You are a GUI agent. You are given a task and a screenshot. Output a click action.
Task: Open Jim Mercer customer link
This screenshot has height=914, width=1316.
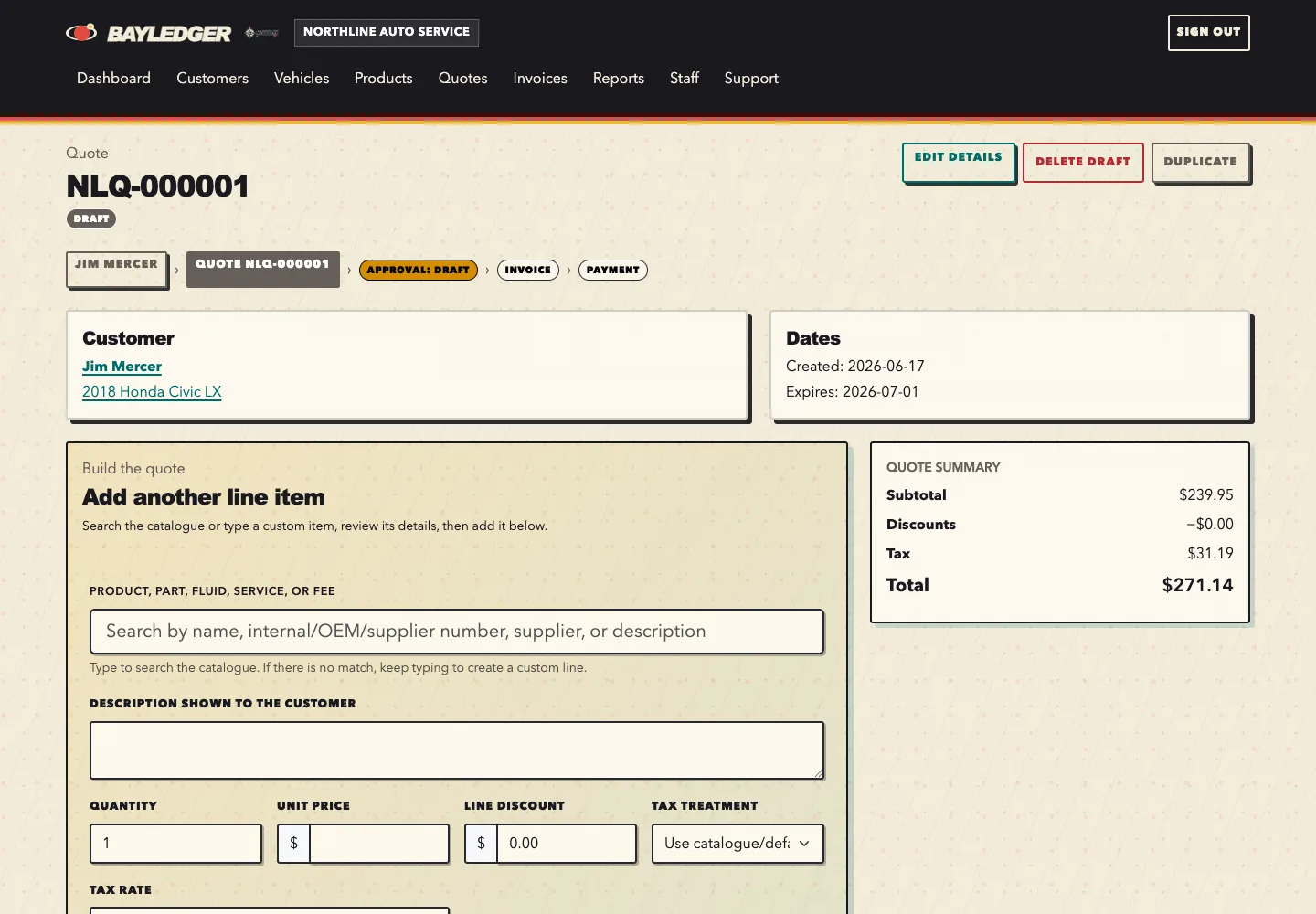tap(122, 367)
